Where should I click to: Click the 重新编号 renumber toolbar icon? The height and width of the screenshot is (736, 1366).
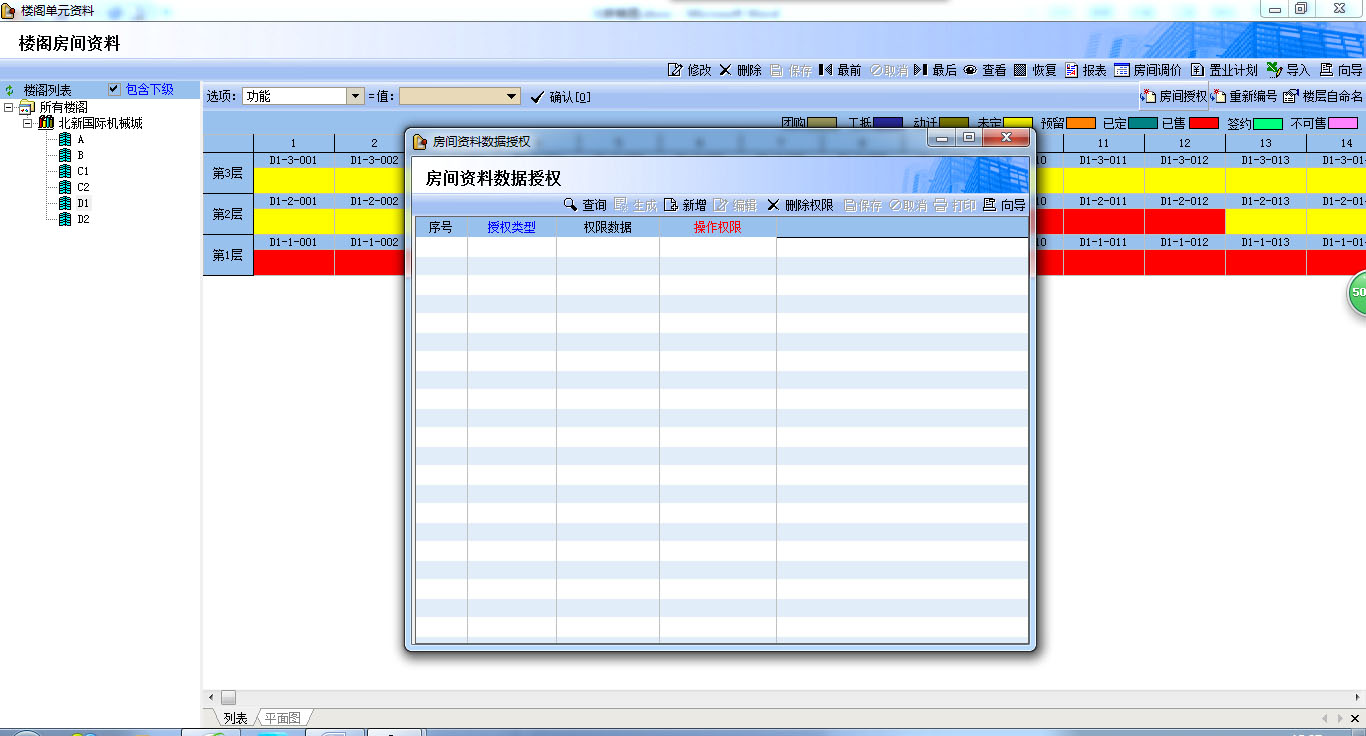1219,97
